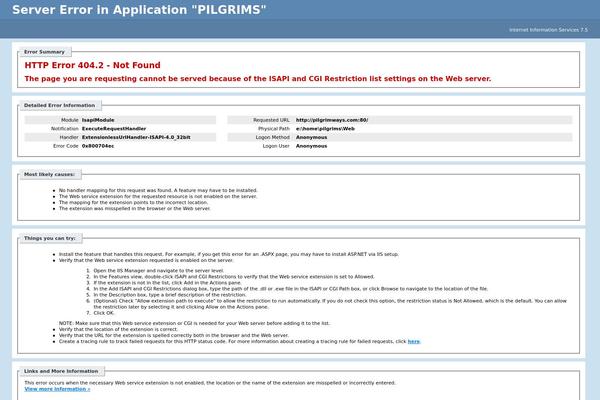This screenshot has width=600, height=400.
Task: Click the 'Logon User' field label
Action: coord(276,146)
